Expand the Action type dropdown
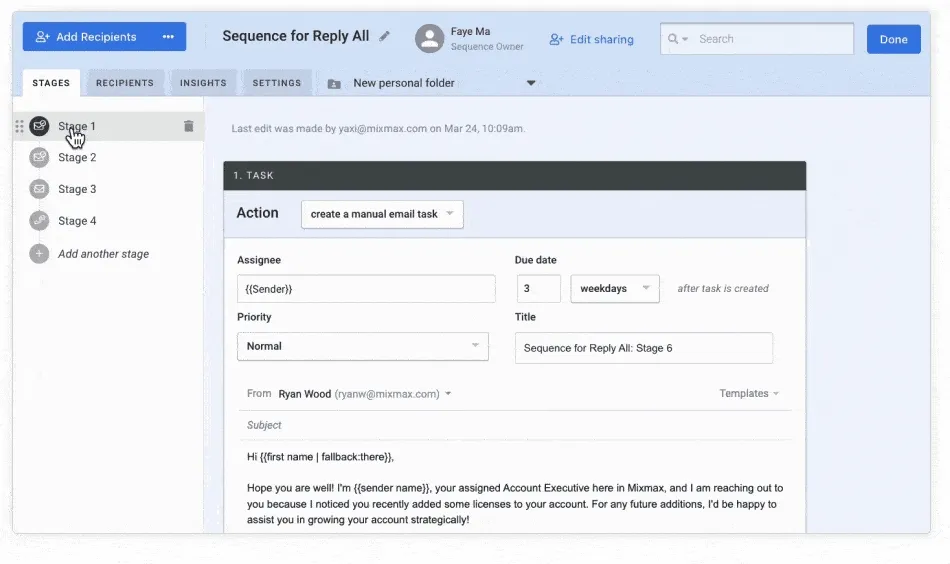The width and height of the screenshot is (950, 564). [382, 214]
